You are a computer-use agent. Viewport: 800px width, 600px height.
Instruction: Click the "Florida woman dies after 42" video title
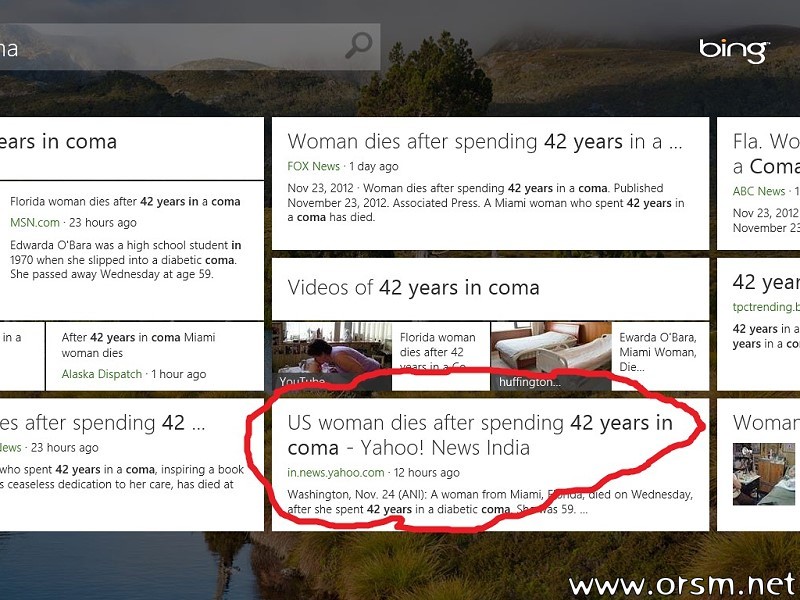click(x=438, y=352)
